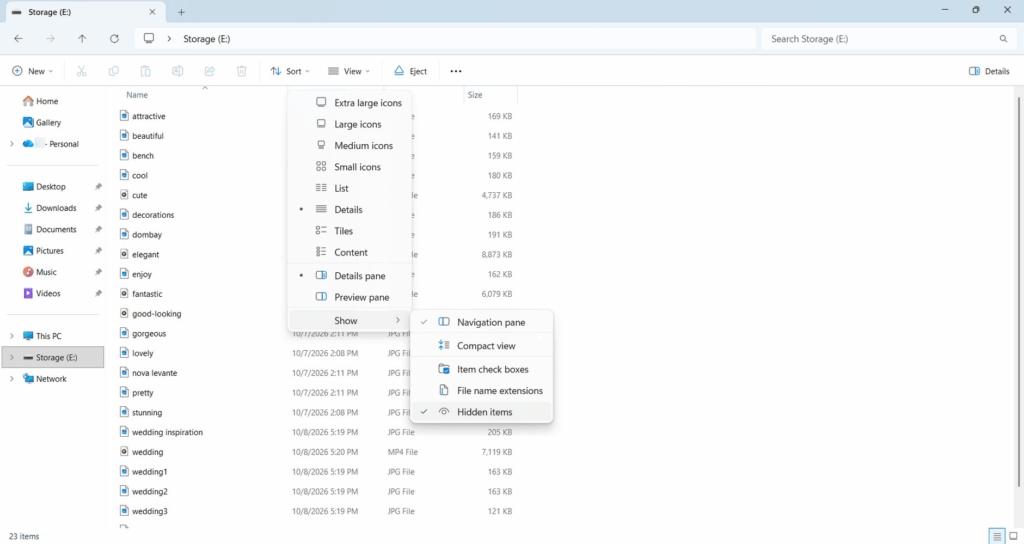Expand the Show submenu
The image size is (1024, 544).
tap(350, 321)
